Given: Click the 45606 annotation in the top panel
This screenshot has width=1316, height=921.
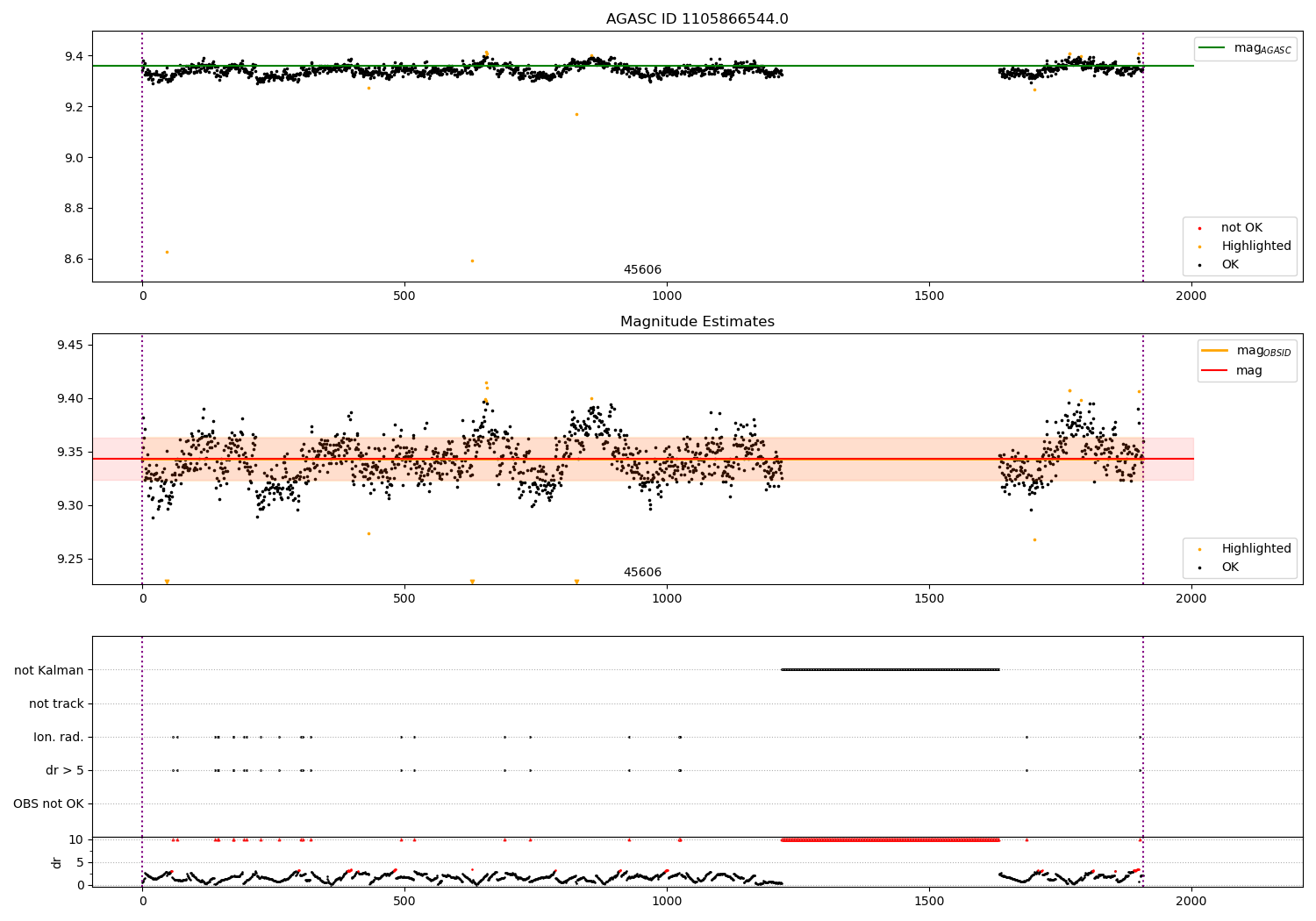Looking at the screenshot, I should 642,270.
